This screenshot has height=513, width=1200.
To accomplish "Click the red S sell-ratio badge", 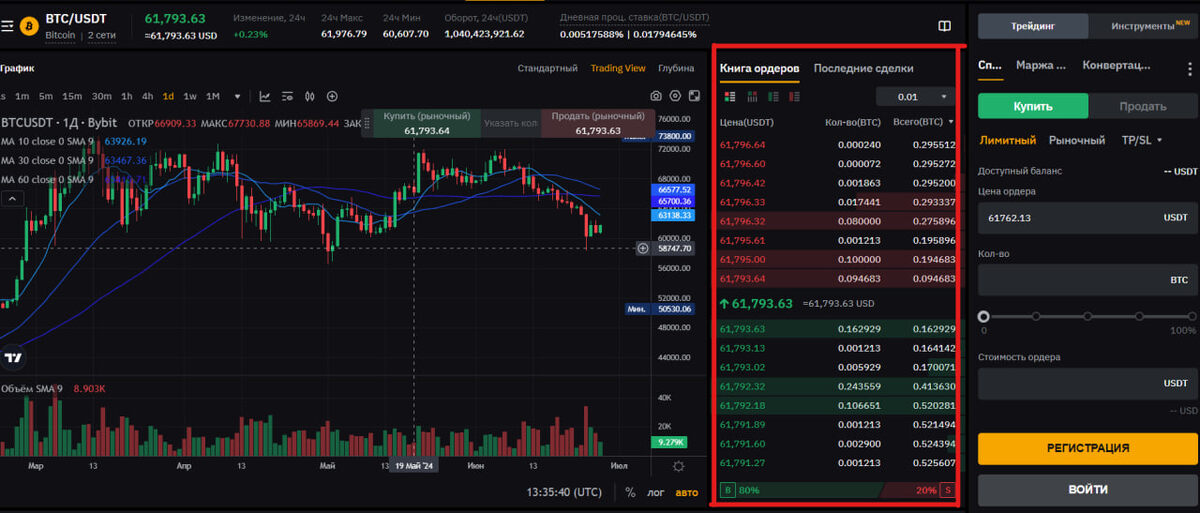I will (x=946, y=490).
